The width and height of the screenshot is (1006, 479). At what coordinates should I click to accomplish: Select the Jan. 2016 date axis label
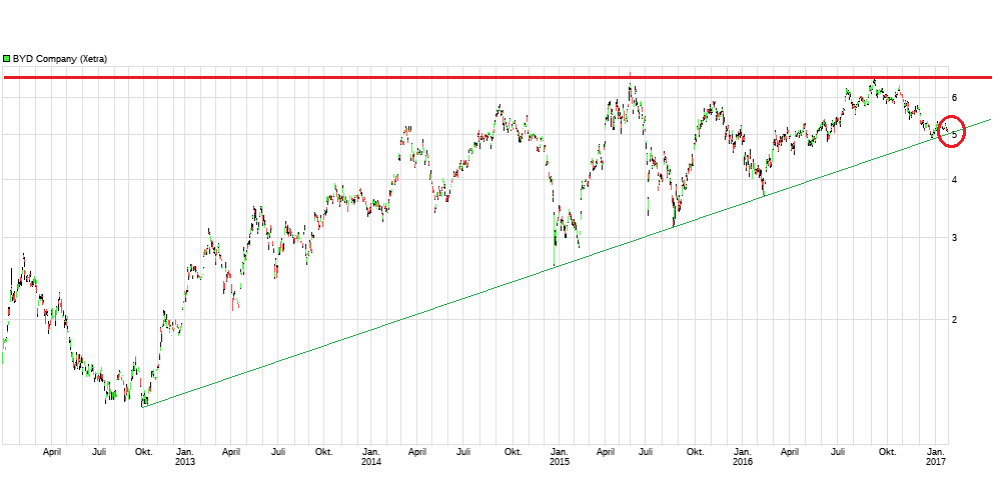click(x=743, y=457)
